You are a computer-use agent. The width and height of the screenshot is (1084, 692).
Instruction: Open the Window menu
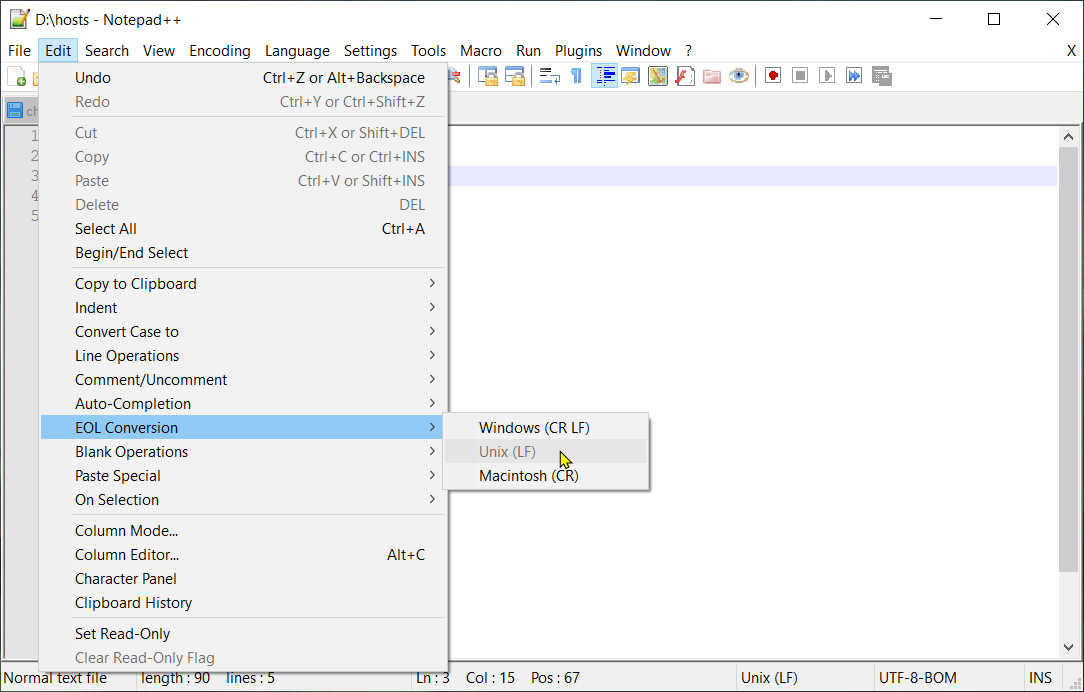644,50
